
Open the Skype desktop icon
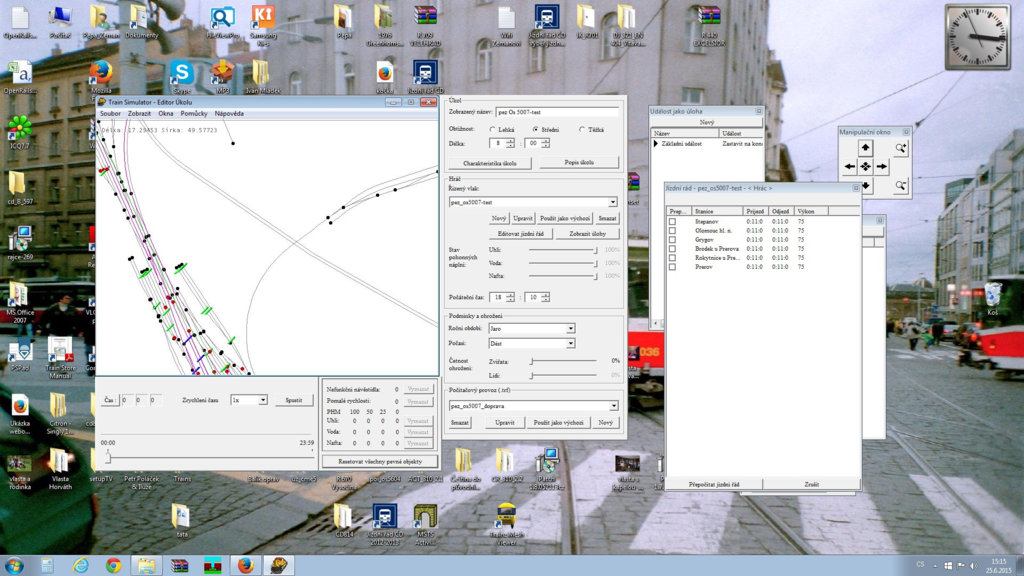tap(181, 74)
